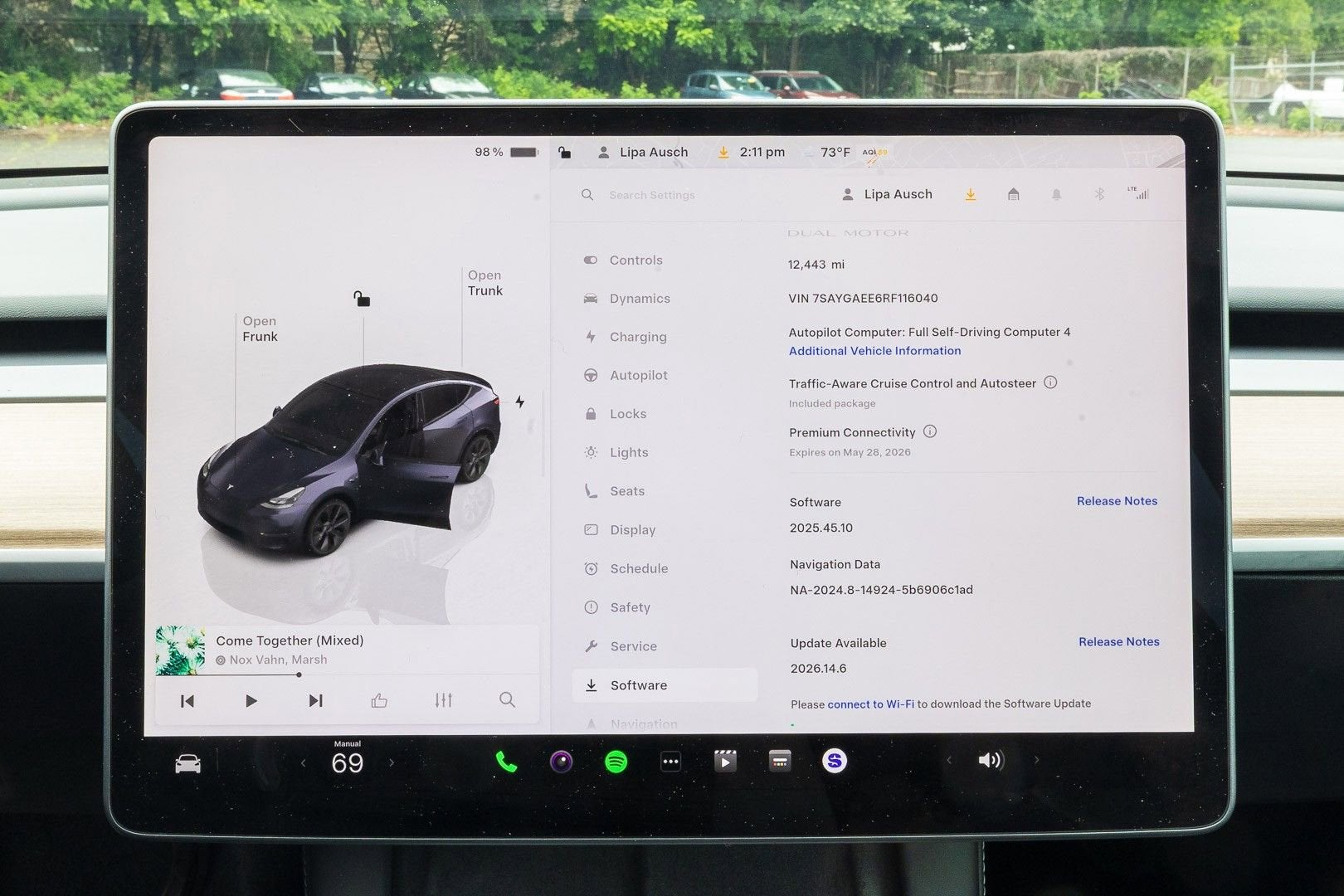Image resolution: width=1344 pixels, height=896 pixels.
Task: Tap the 3D car model image
Action: coord(348,460)
